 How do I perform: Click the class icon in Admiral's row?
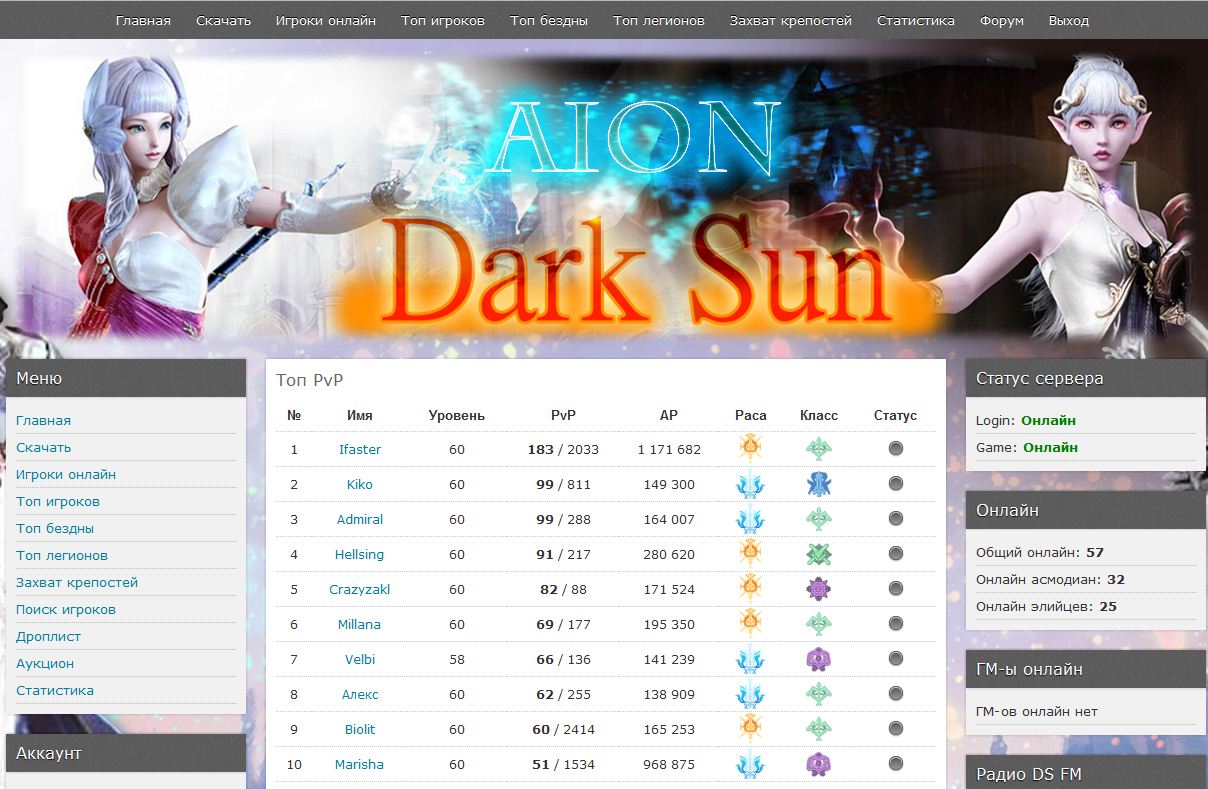pyautogui.click(x=819, y=519)
